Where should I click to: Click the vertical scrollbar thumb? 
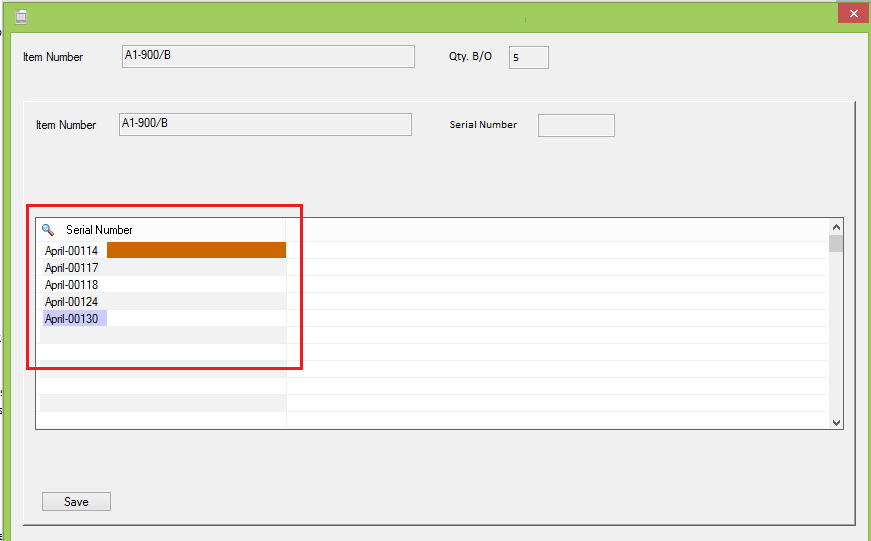click(836, 243)
